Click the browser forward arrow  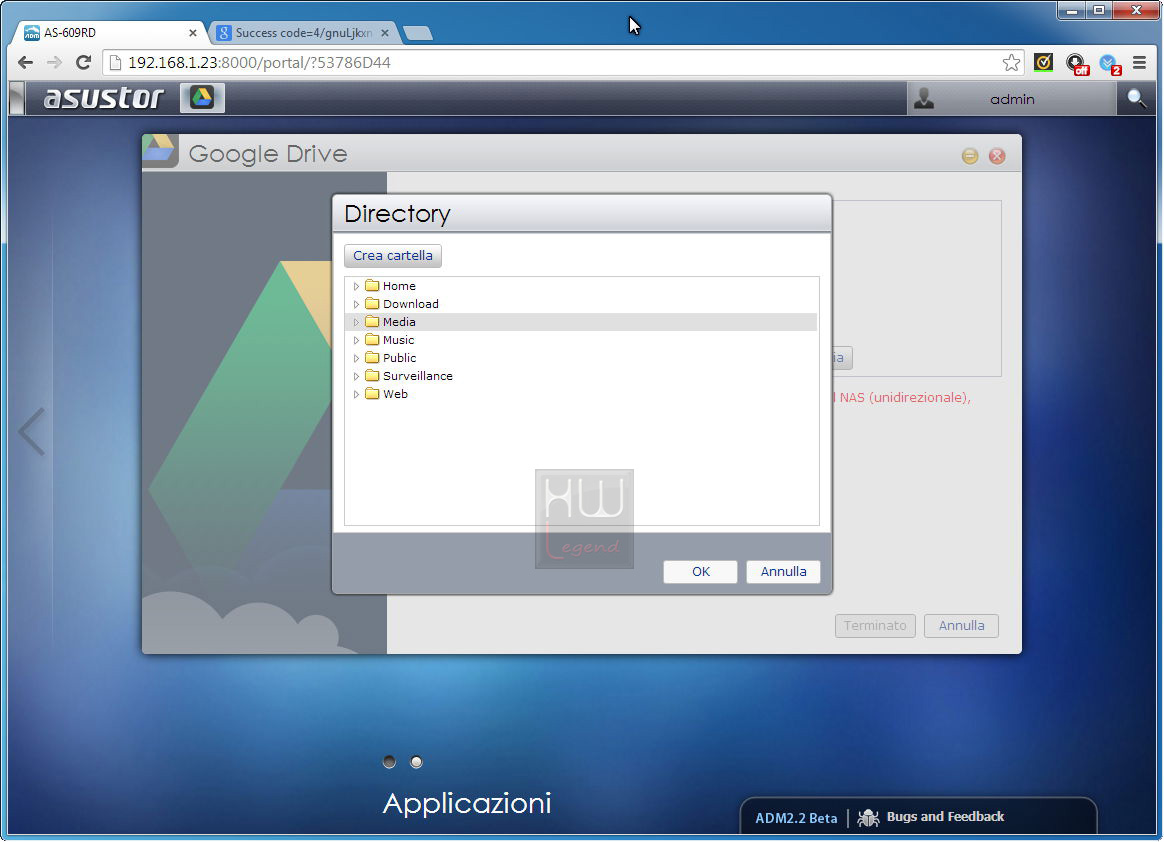tap(54, 62)
